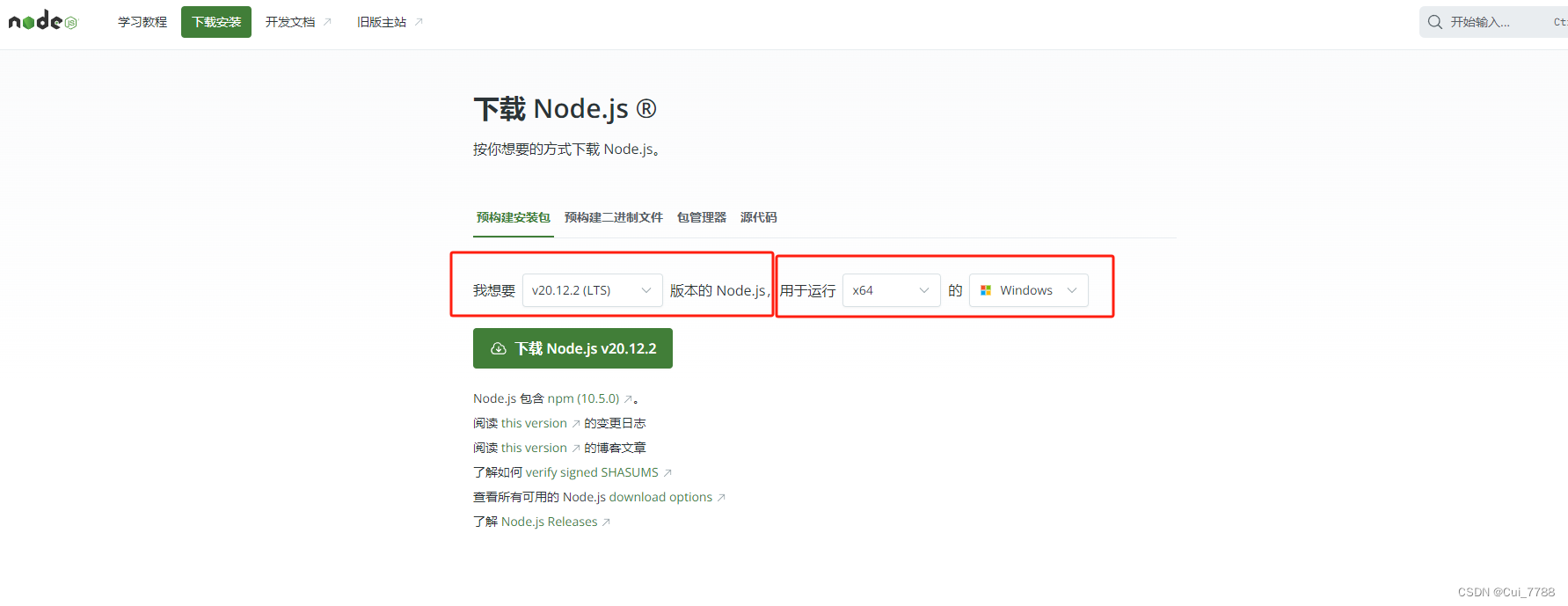Viewport: 1568px width, 606px height.
Task: Open the Node.js Releases link
Action: click(555, 522)
